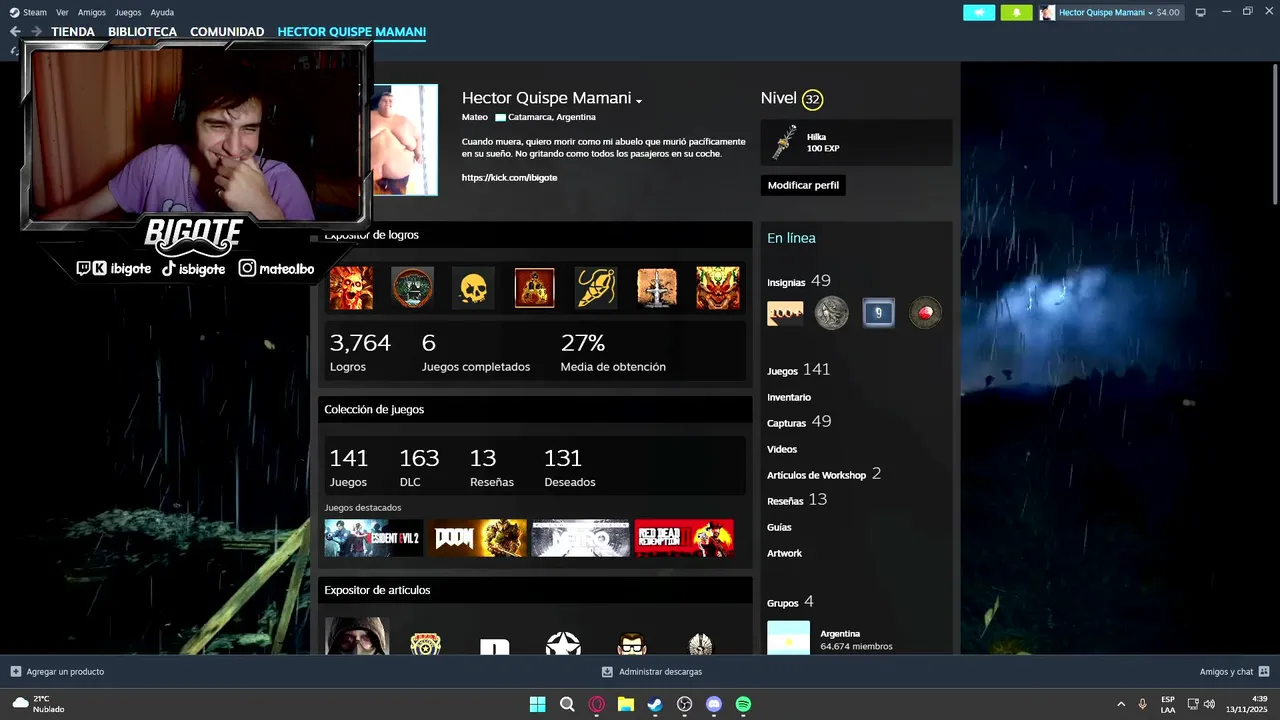
Task: Open the Resident Evil 2 featured game
Action: tap(373, 538)
